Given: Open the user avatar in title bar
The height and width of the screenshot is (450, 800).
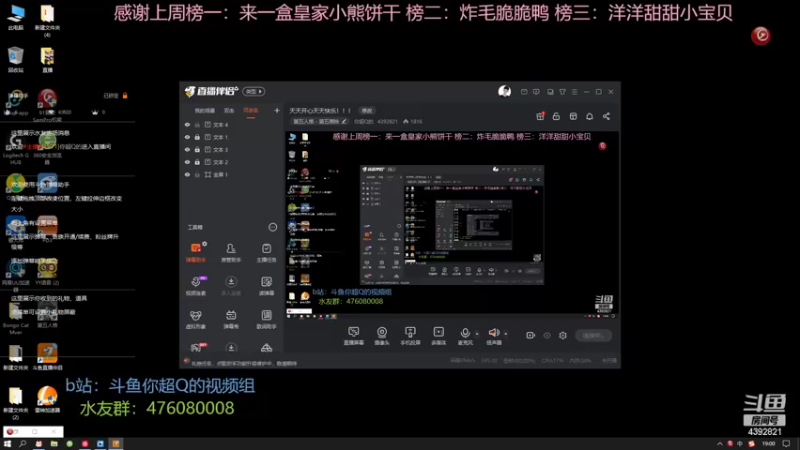Looking at the screenshot, I should coord(504,91).
